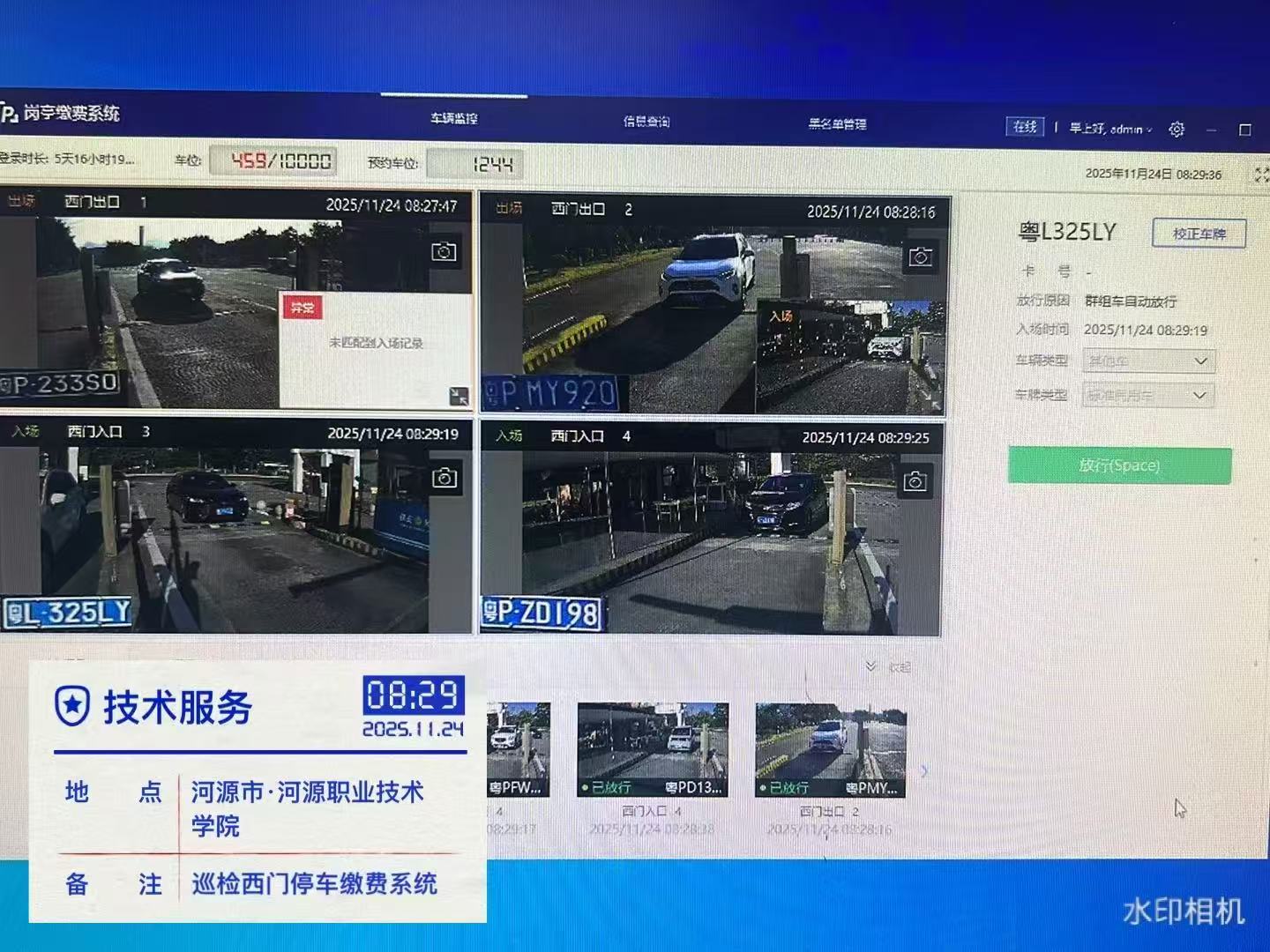Screen dimensions: 1270x952
Task: Expand the admin user menu
Action: click(1111, 129)
